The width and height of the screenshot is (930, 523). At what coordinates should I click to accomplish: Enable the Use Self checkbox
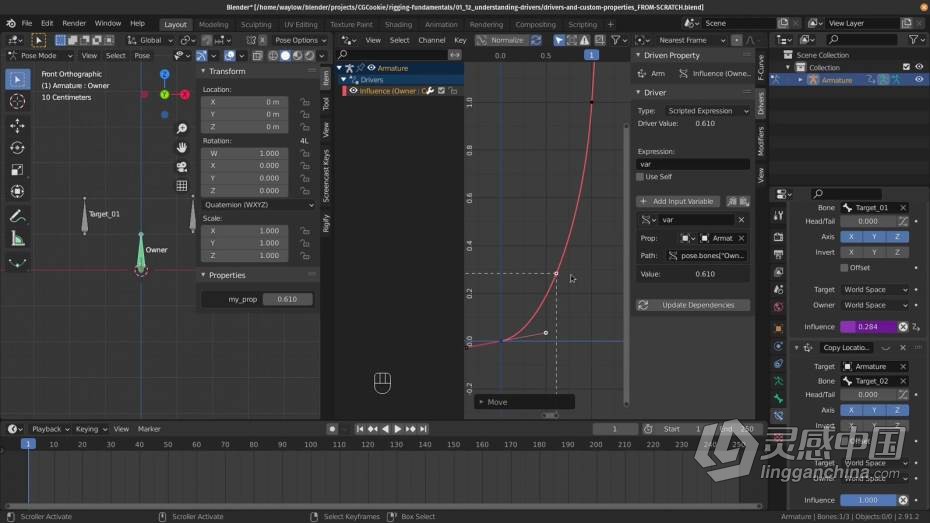coord(640,177)
